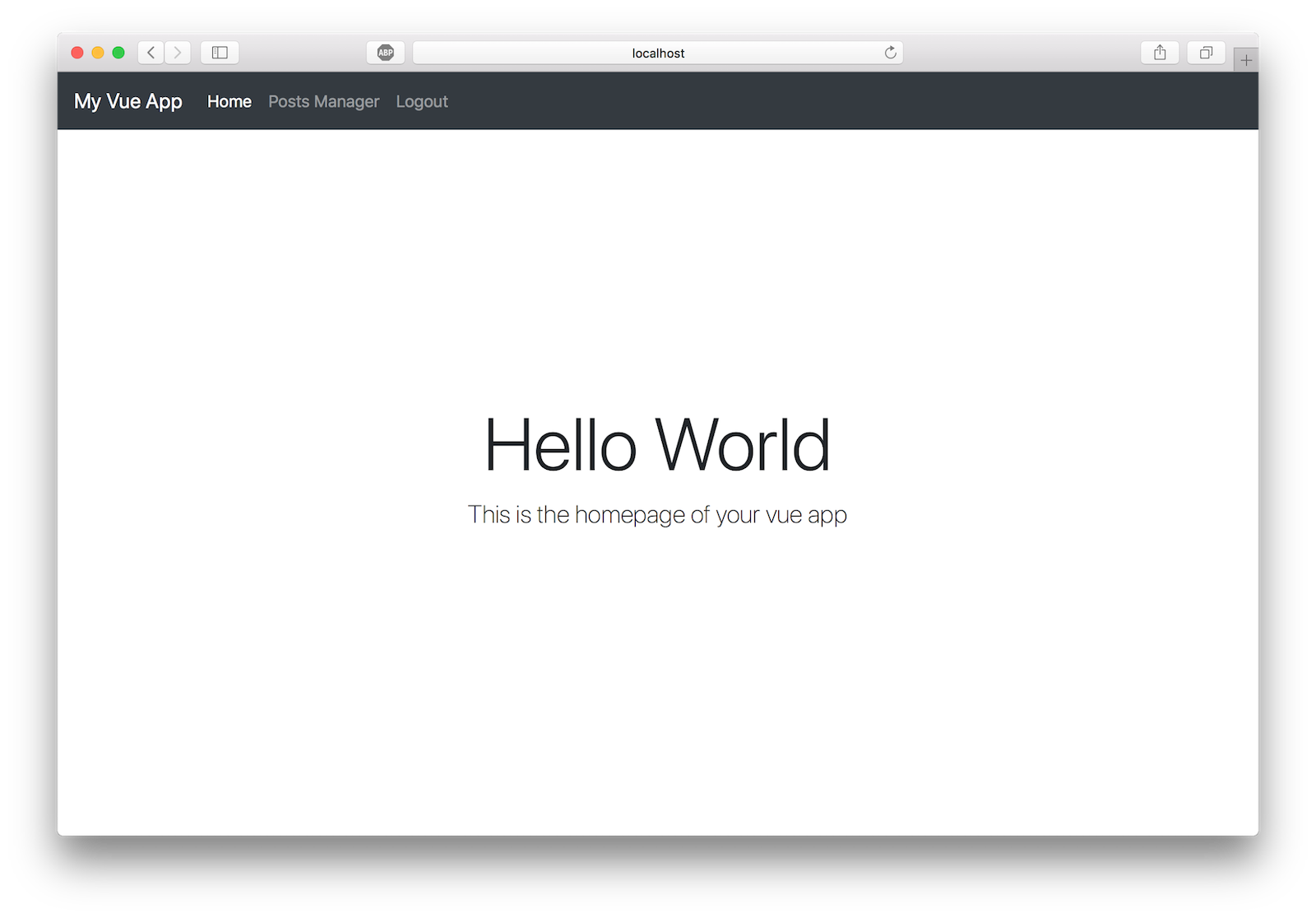Open the Posts Manager page
1316x918 pixels.
click(x=323, y=101)
